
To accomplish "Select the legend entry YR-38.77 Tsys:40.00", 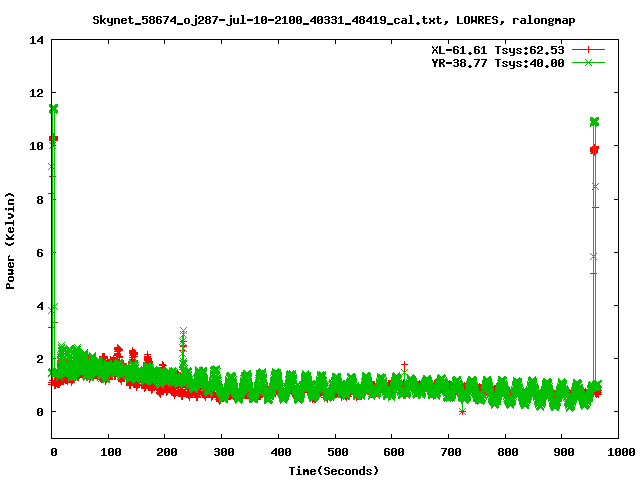I will click(498, 63).
